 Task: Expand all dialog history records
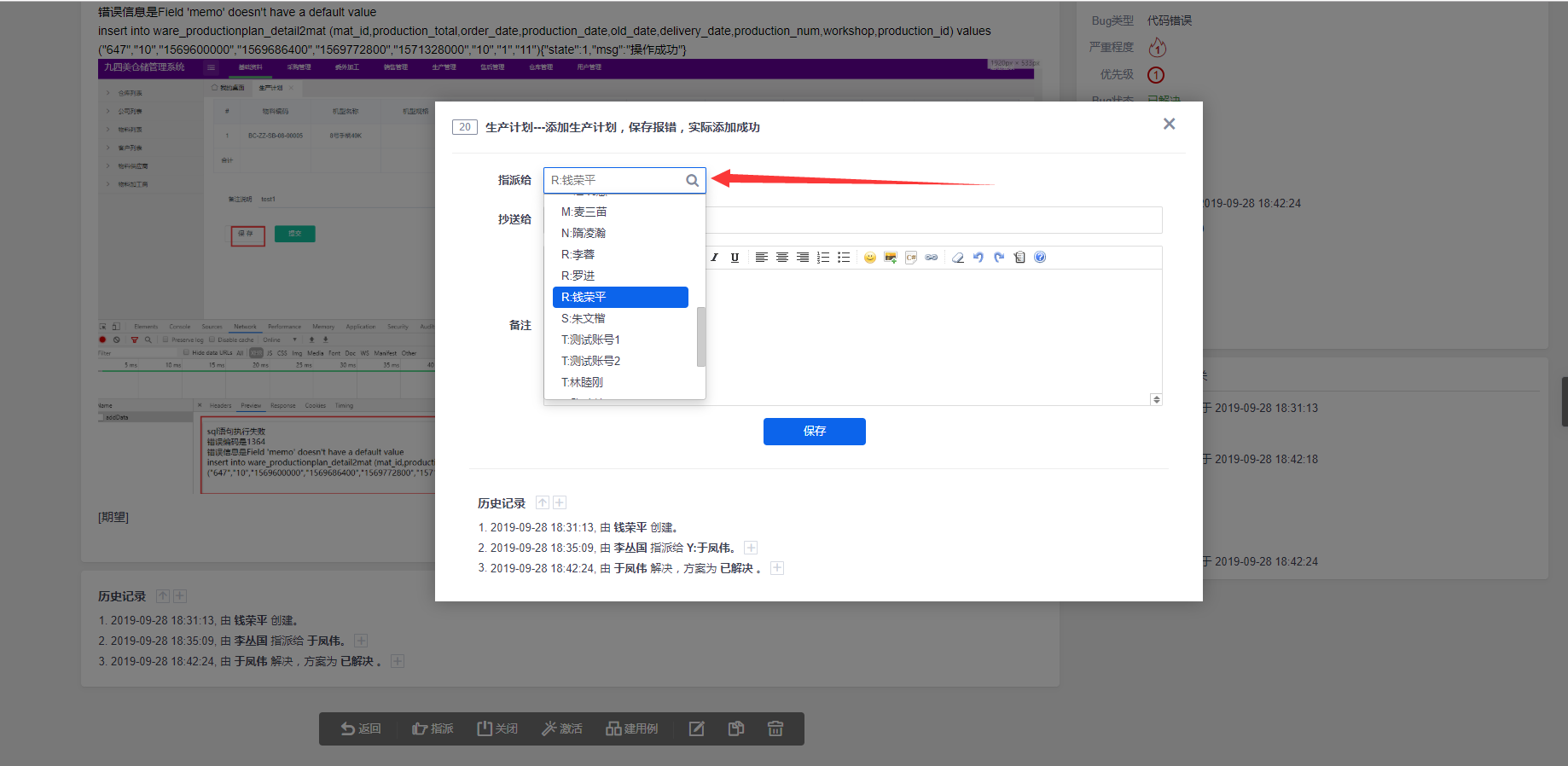pos(560,503)
